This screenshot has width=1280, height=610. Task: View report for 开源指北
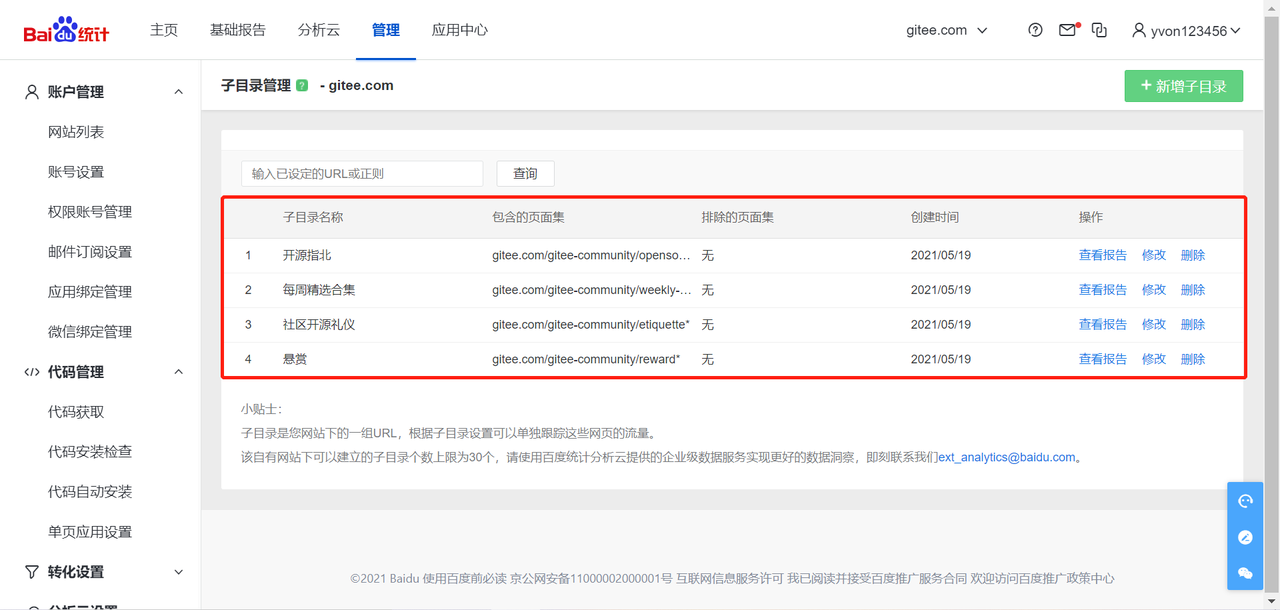click(1103, 255)
